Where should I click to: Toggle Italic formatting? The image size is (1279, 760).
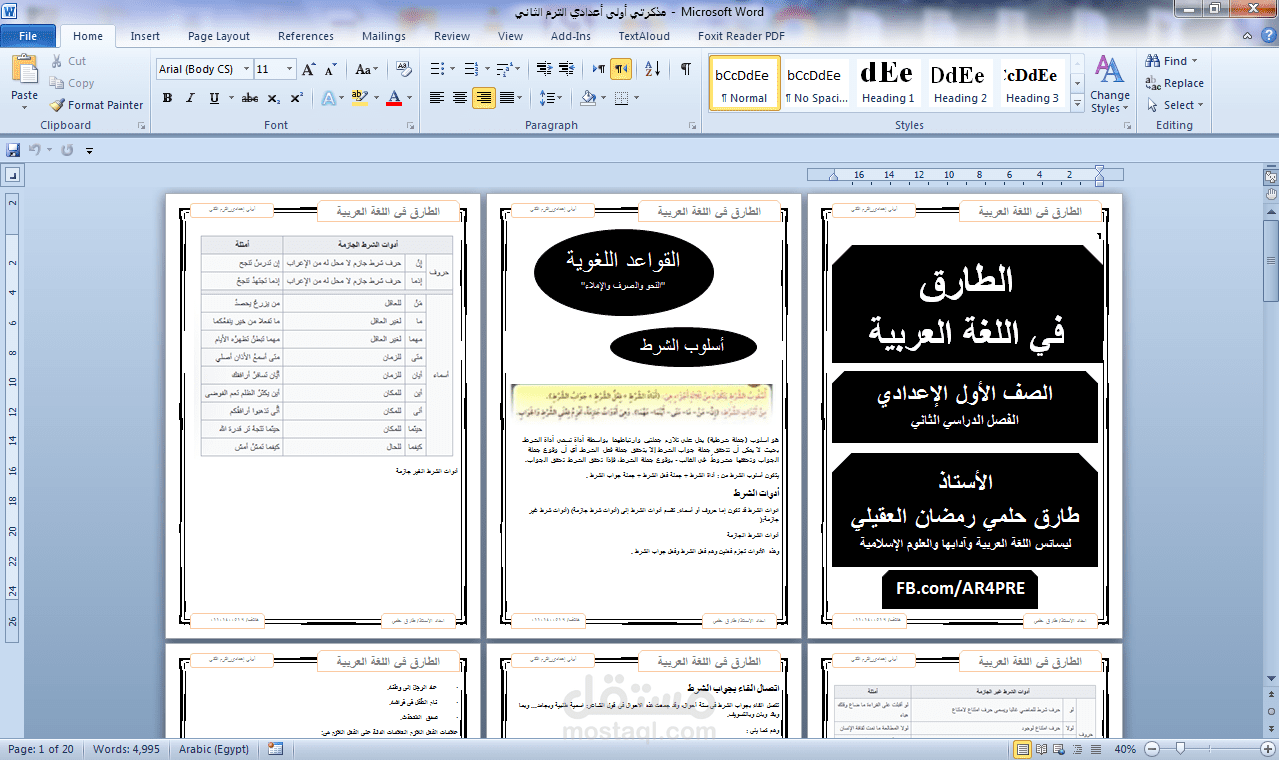190,98
